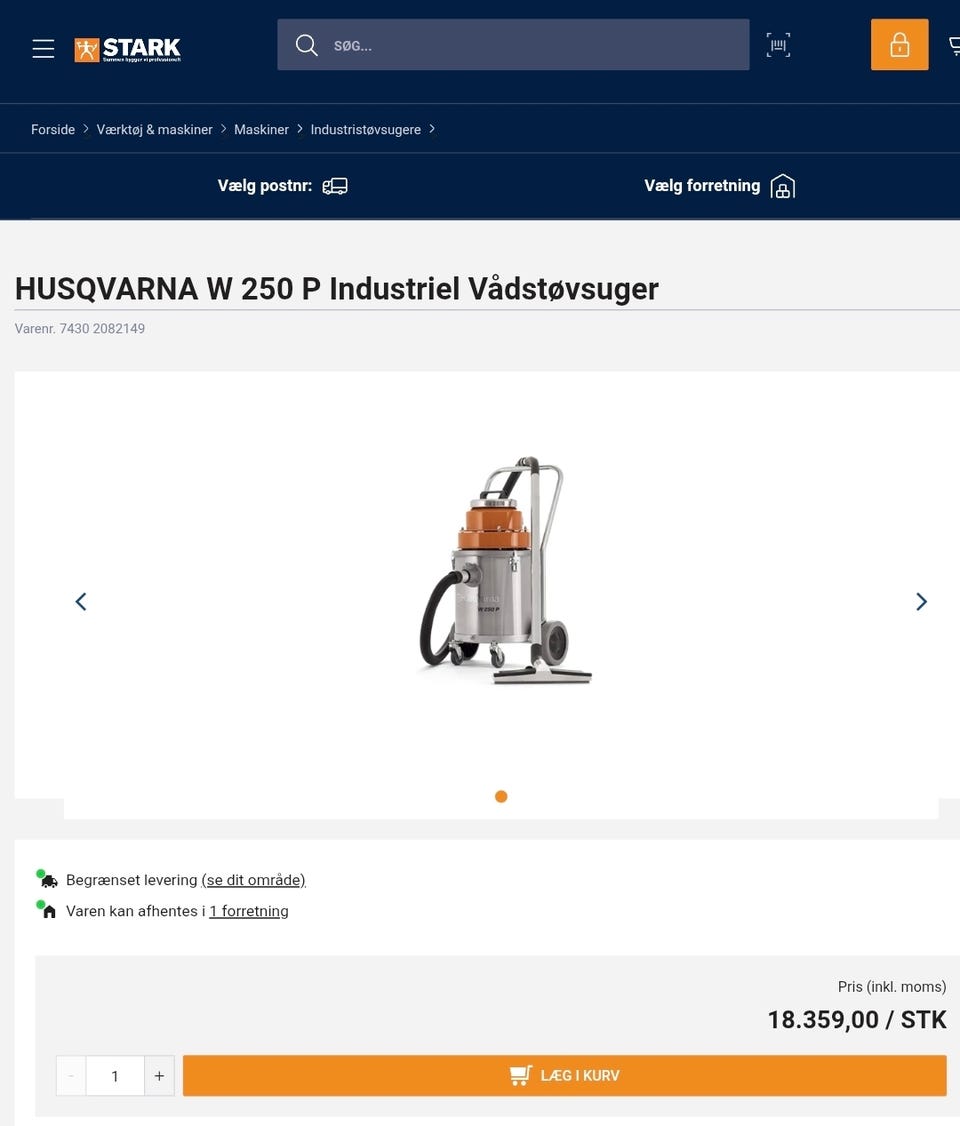This screenshot has width=960, height=1126.
Task: Click Vælg forretning label
Action: coord(702,185)
